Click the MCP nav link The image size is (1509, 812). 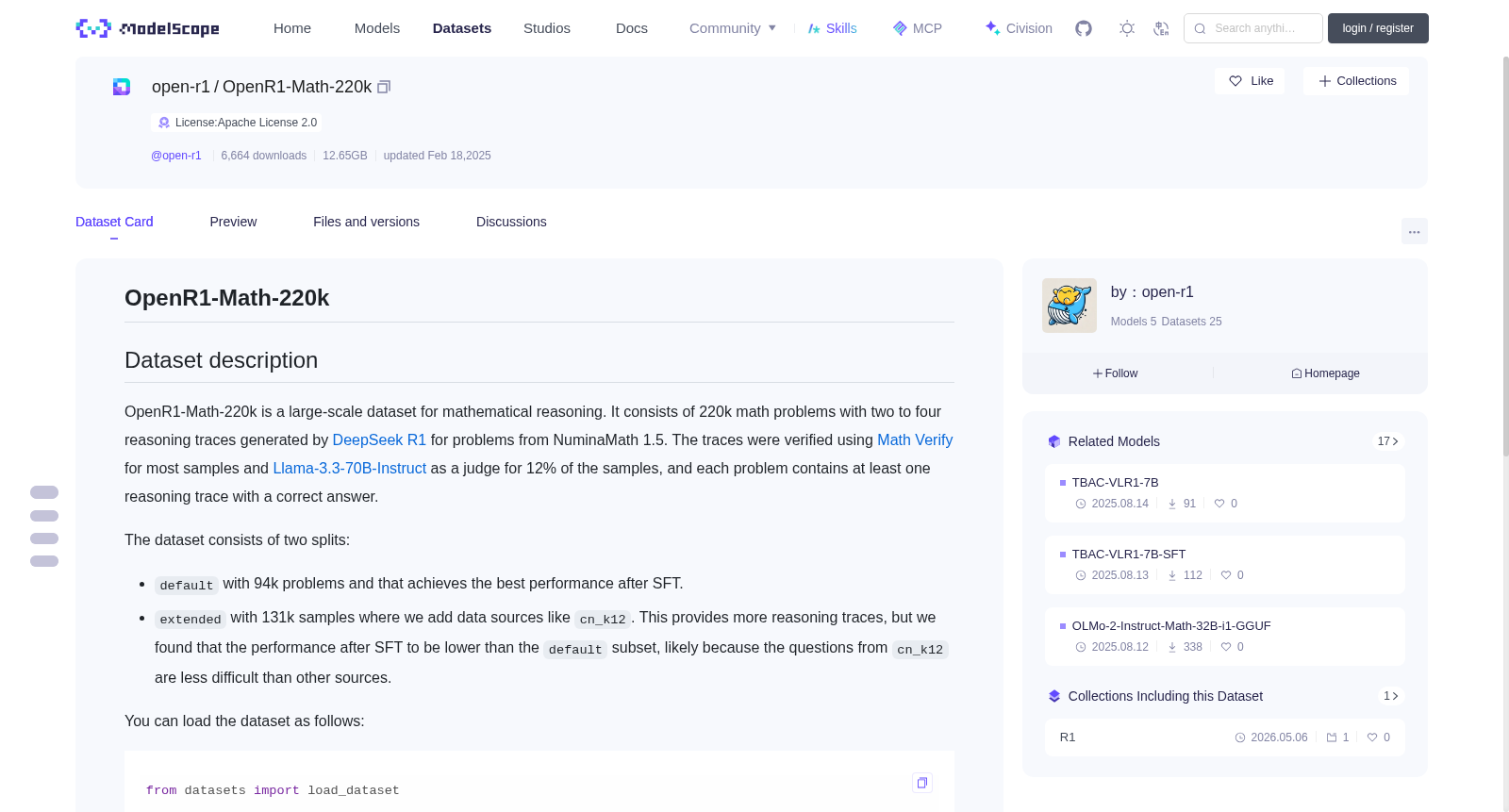(918, 28)
